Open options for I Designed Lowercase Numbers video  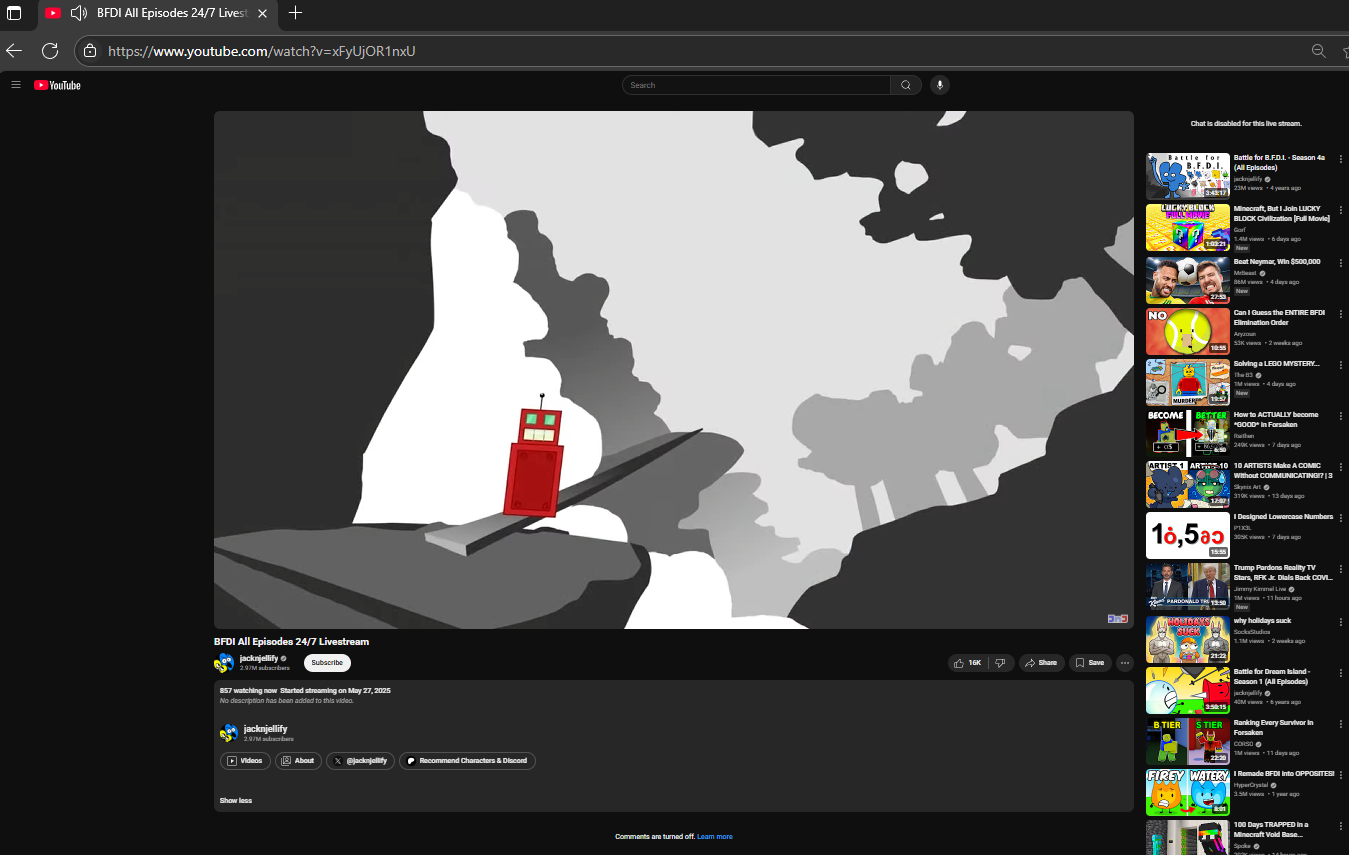[x=1341, y=517]
